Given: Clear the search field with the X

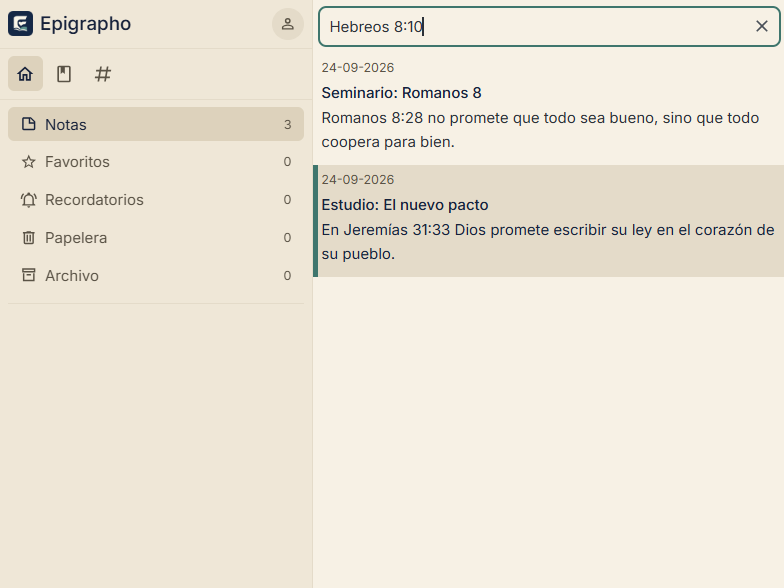Looking at the screenshot, I should (x=762, y=26).
